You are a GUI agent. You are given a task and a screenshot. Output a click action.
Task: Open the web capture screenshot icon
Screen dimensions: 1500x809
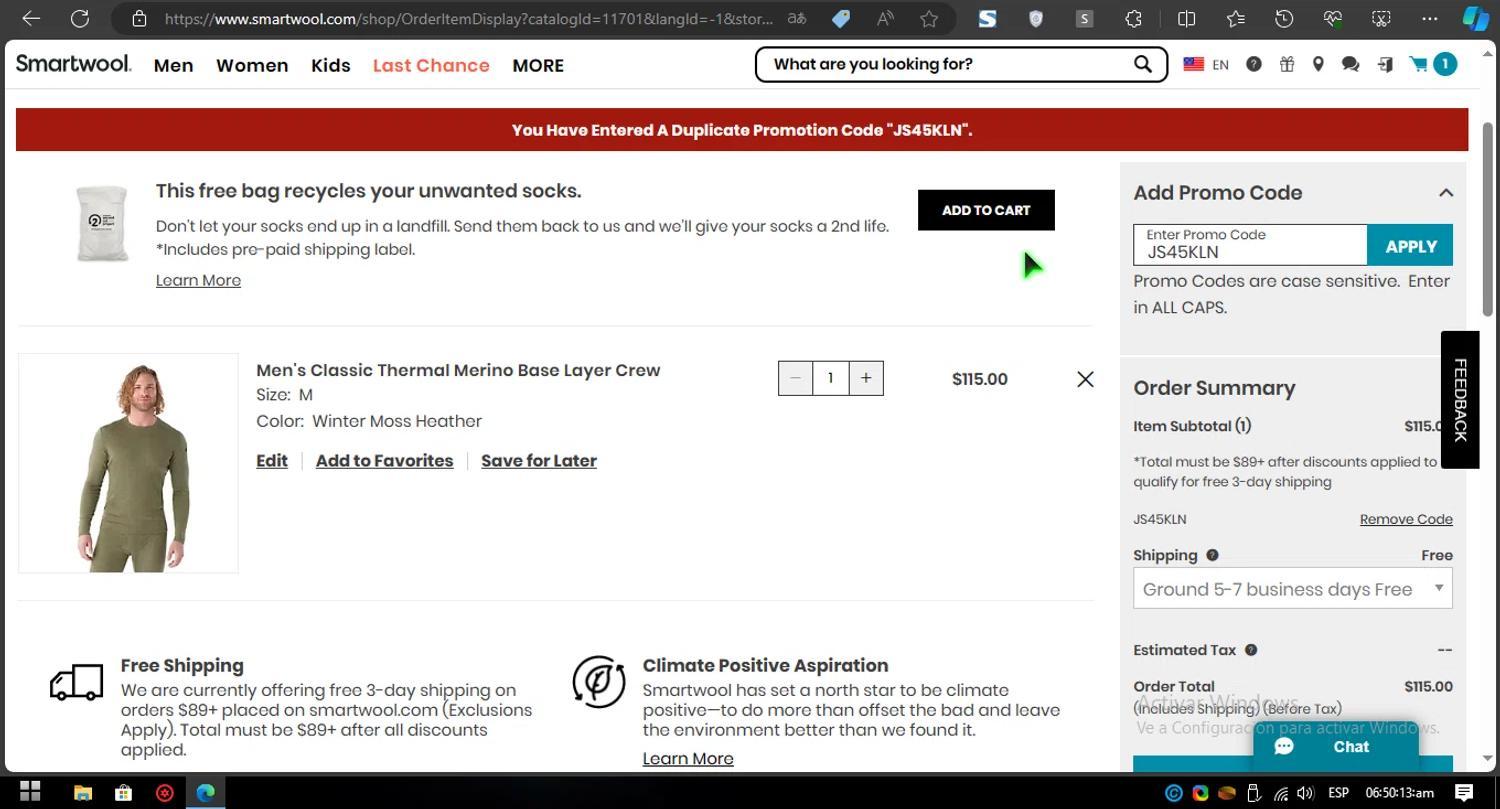coord(1381,18)
